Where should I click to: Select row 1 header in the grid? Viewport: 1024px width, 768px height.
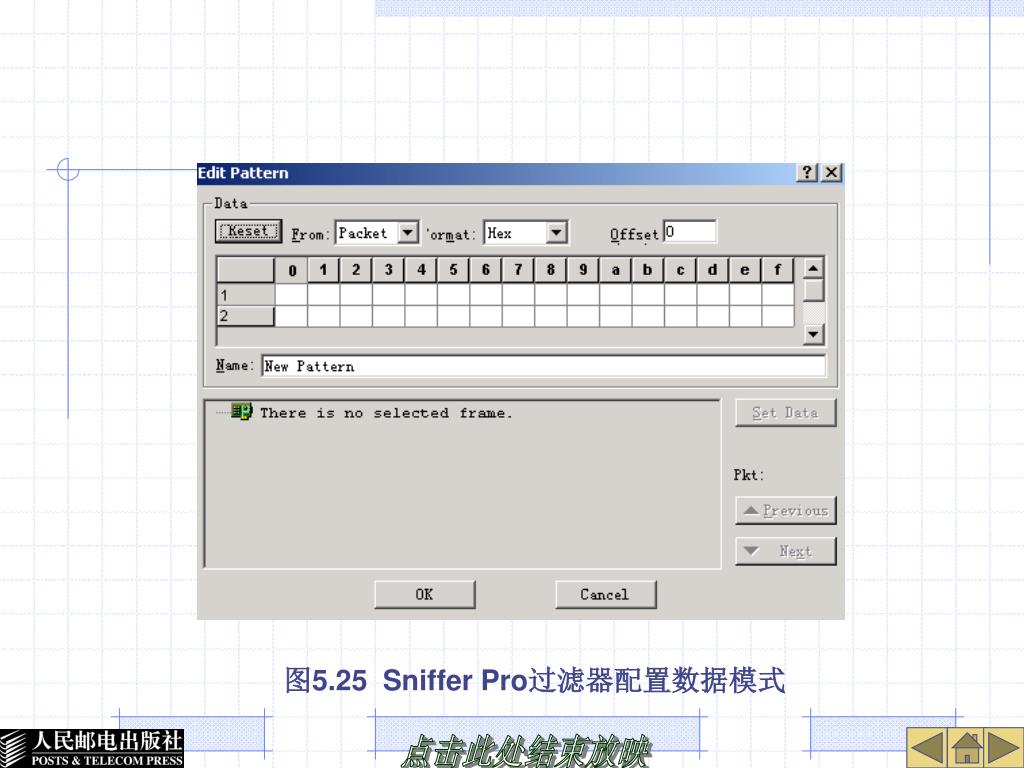[246, 295]
